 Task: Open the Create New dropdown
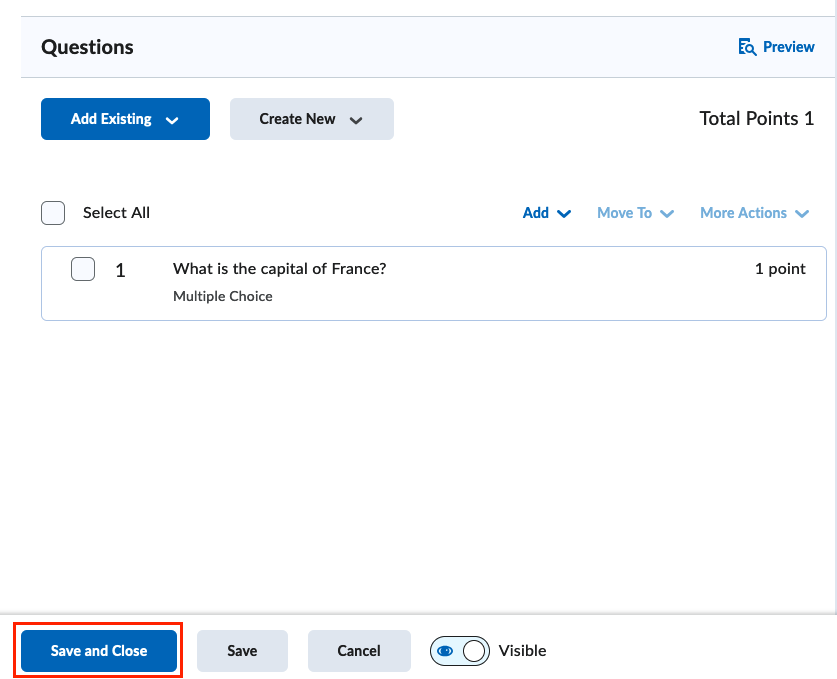tap(312, 119)
